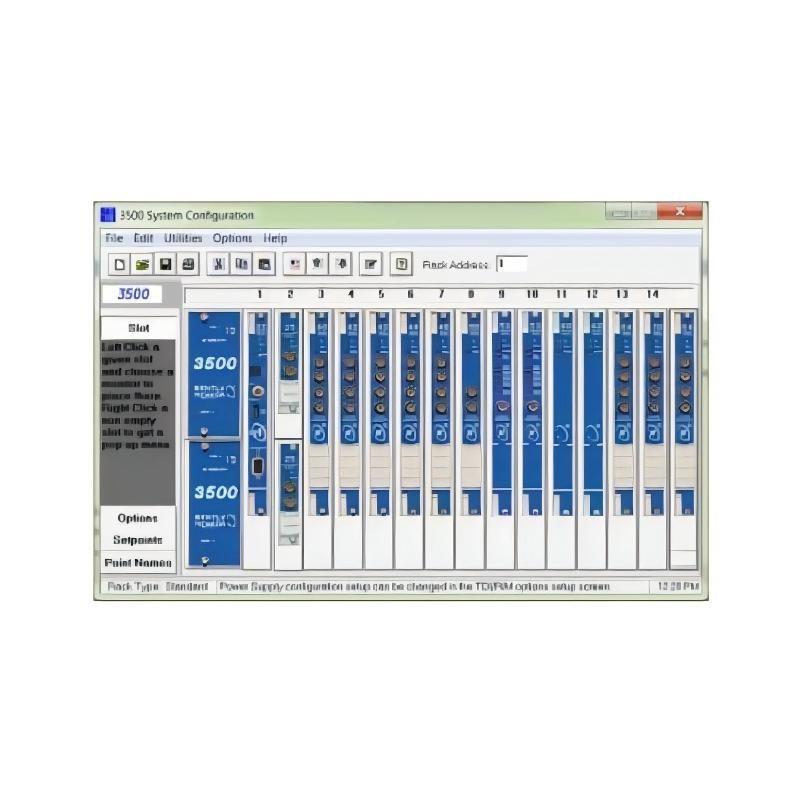Click the Rack Address input field

pyautogui.click(x=511, y=264)
